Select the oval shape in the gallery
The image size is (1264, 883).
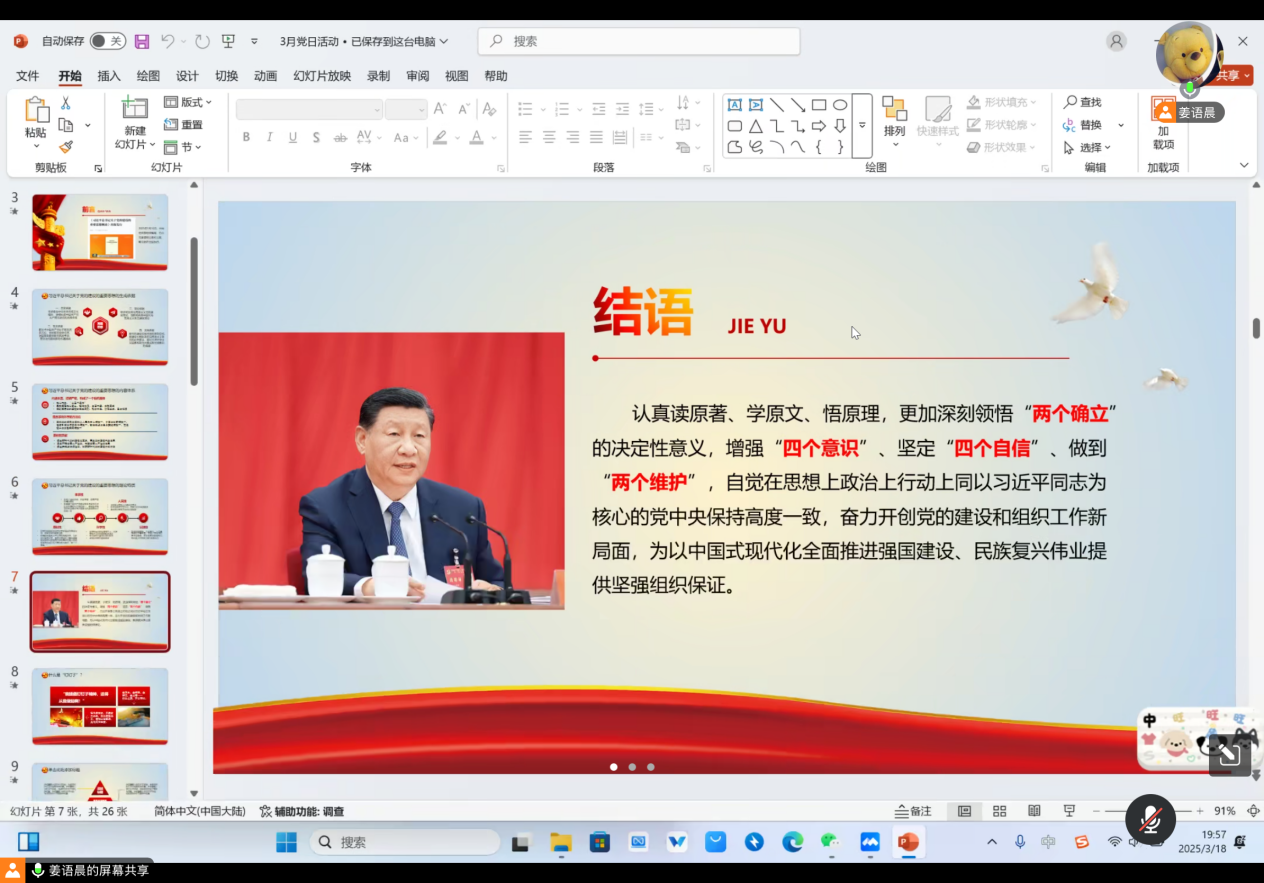click(x=840, y=105)
